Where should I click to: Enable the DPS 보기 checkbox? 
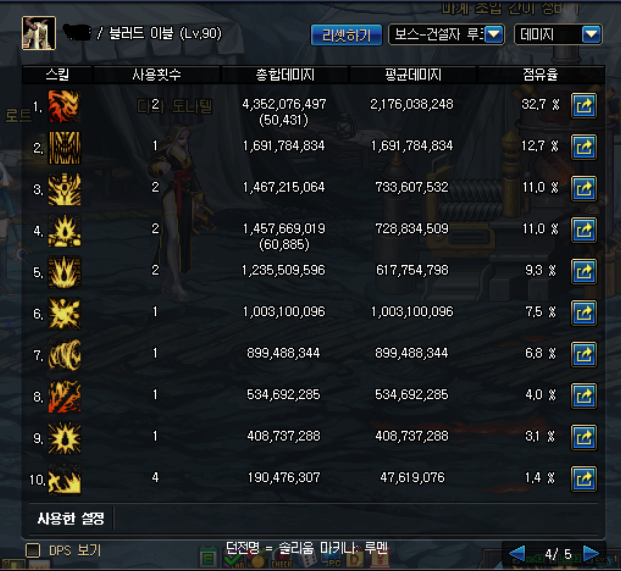[x=33, y=550]
